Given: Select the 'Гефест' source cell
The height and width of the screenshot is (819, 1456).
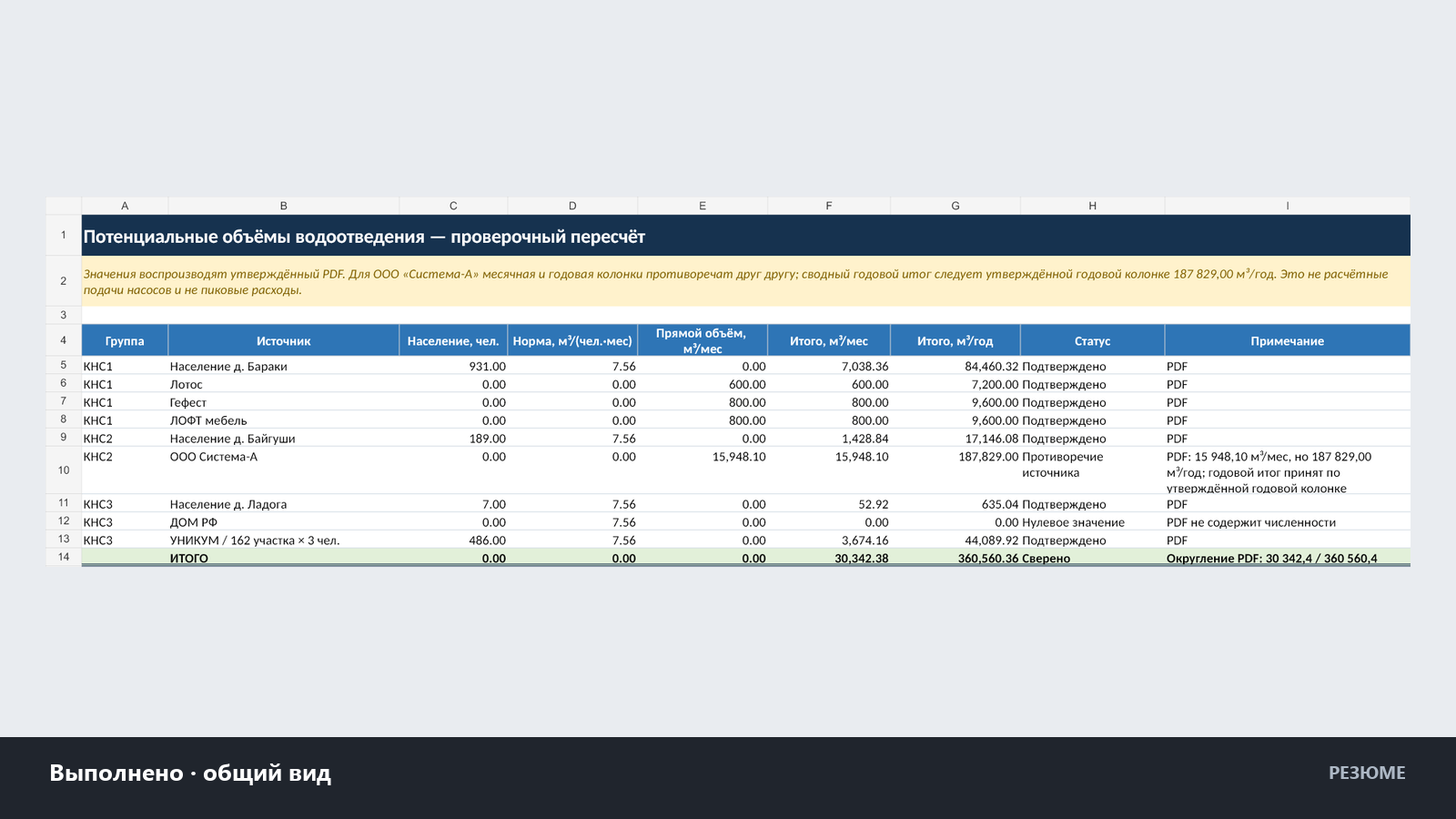Looking at the screenshot, I should click(x=284, y=402).
